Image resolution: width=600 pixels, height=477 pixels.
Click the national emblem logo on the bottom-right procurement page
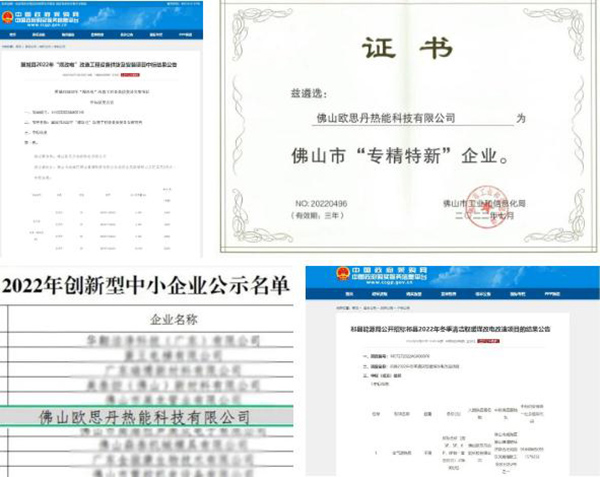click(342, 273)
